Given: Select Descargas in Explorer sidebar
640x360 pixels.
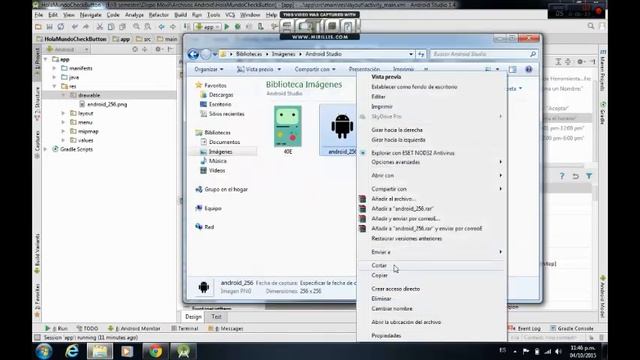Looking at the screenshot, I should [217, 95].
